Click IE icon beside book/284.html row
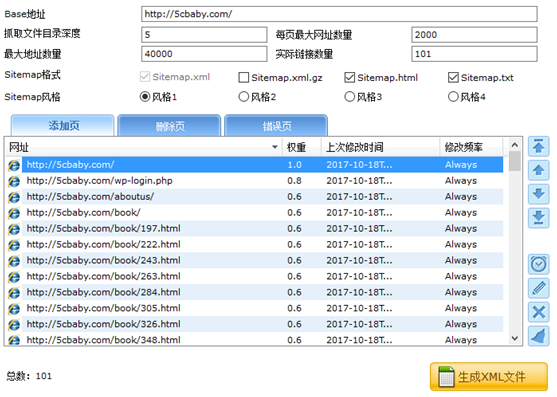The height and width of the screenshot is (397, 557). click(14, 293)
